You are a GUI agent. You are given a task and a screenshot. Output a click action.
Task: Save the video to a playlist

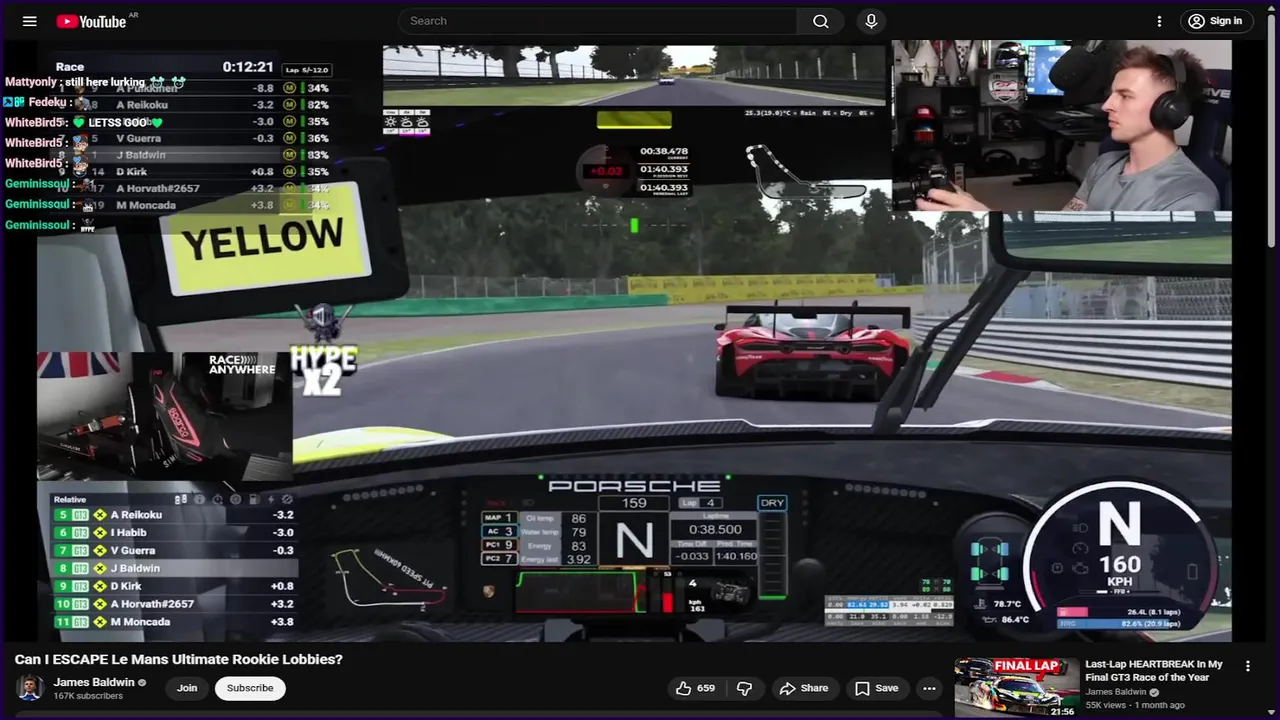pos(877,688)
